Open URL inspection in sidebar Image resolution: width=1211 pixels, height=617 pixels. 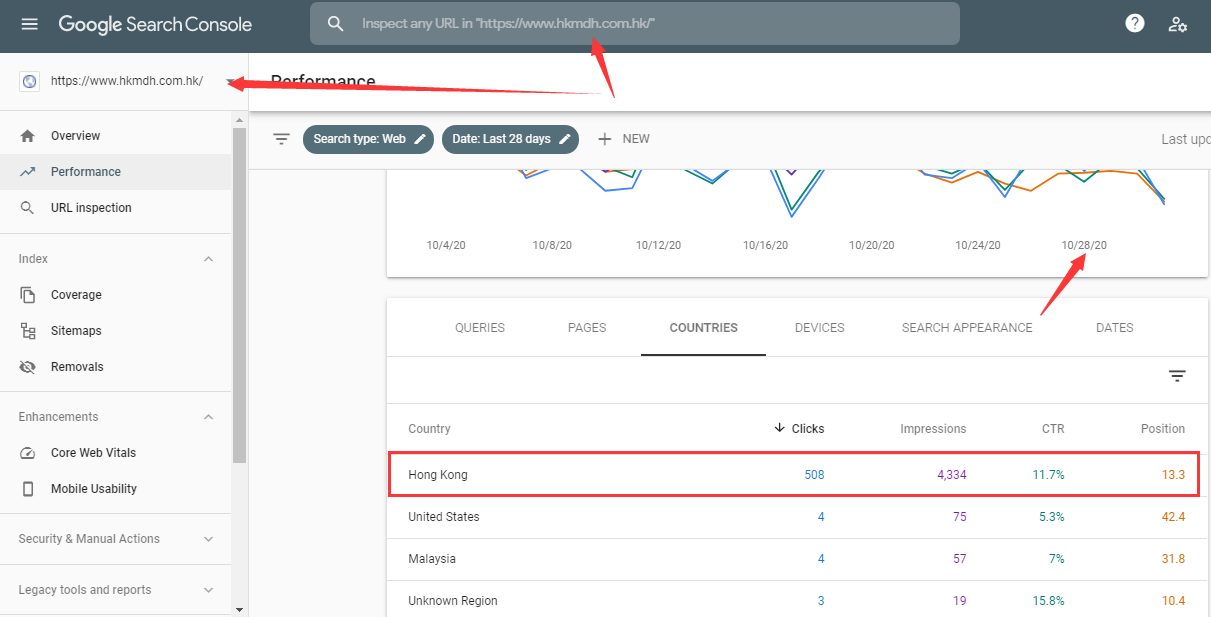[116, 208]
